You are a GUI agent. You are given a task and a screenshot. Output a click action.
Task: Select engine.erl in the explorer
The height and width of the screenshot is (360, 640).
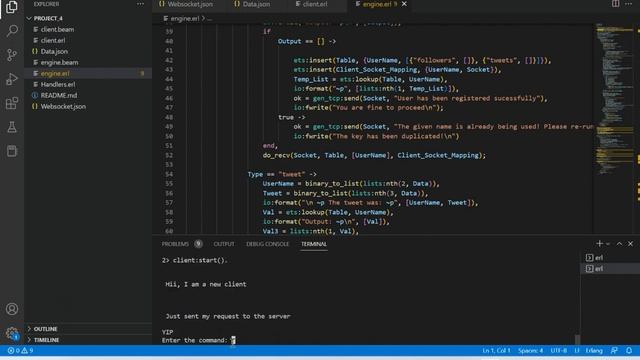tap(88, 73)
